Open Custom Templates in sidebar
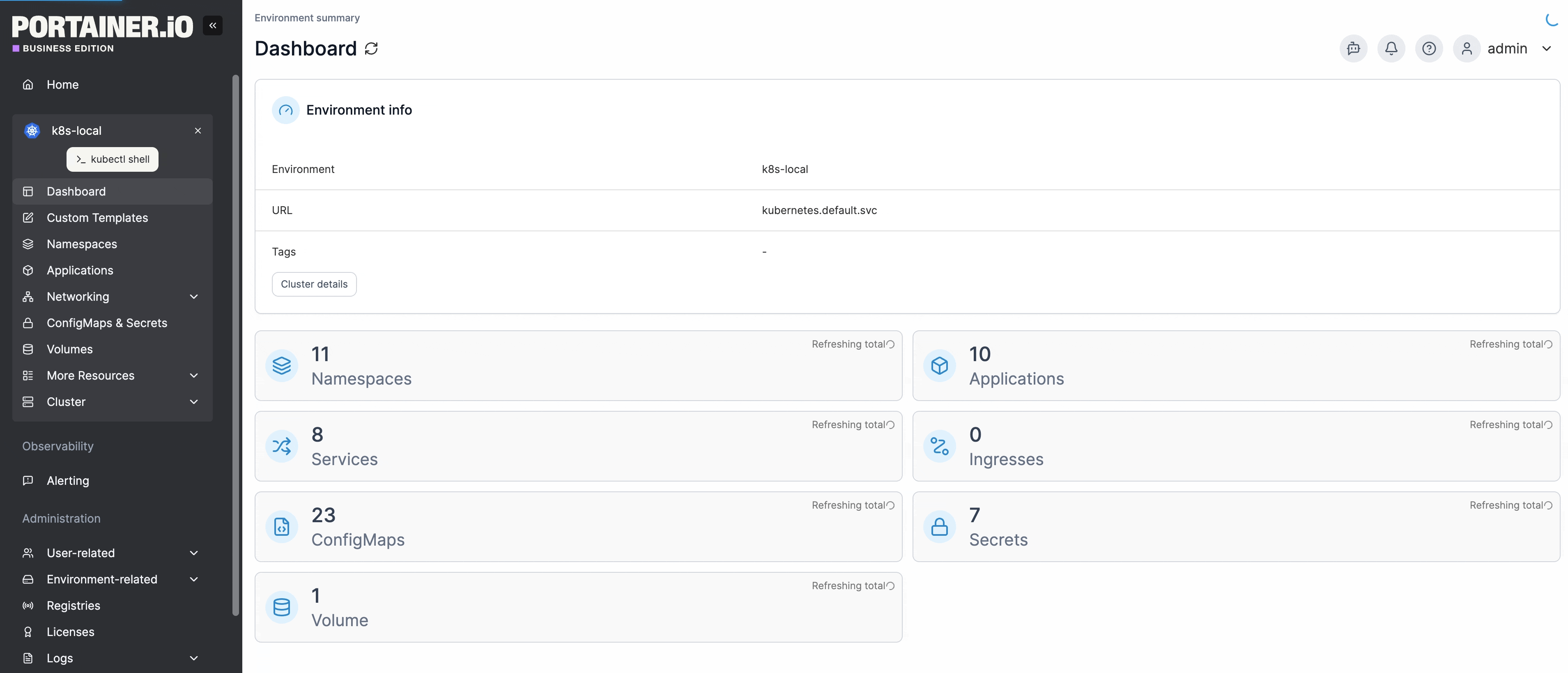This screenshot has height=673, width=1568. [97, 218]
